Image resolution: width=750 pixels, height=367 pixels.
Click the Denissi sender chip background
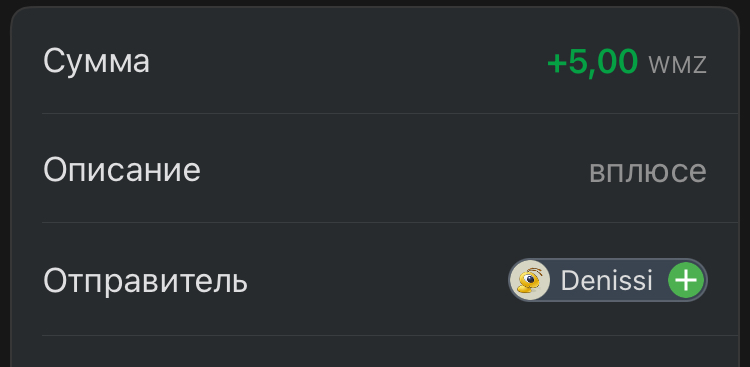[x=607, y=280]
